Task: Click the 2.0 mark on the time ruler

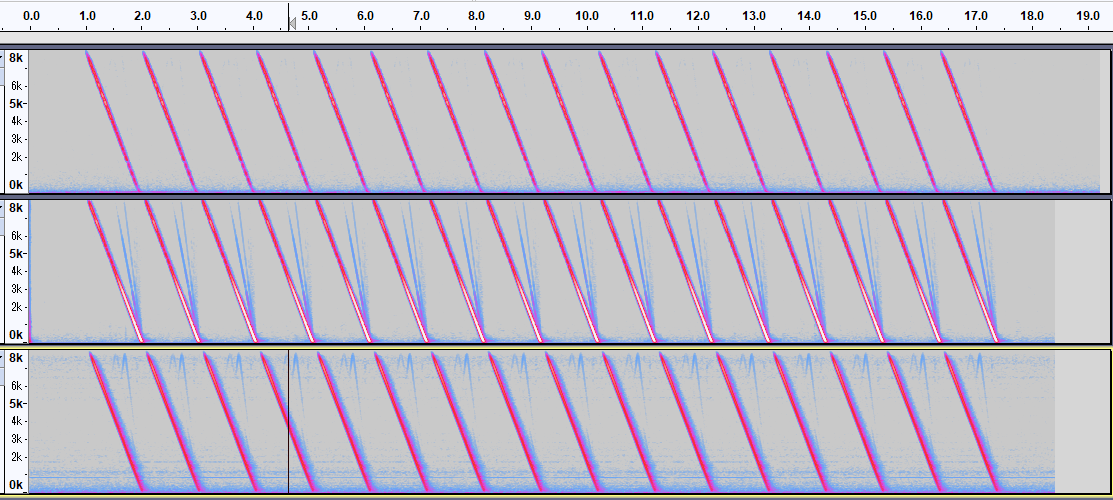Action: coord(143,15)
